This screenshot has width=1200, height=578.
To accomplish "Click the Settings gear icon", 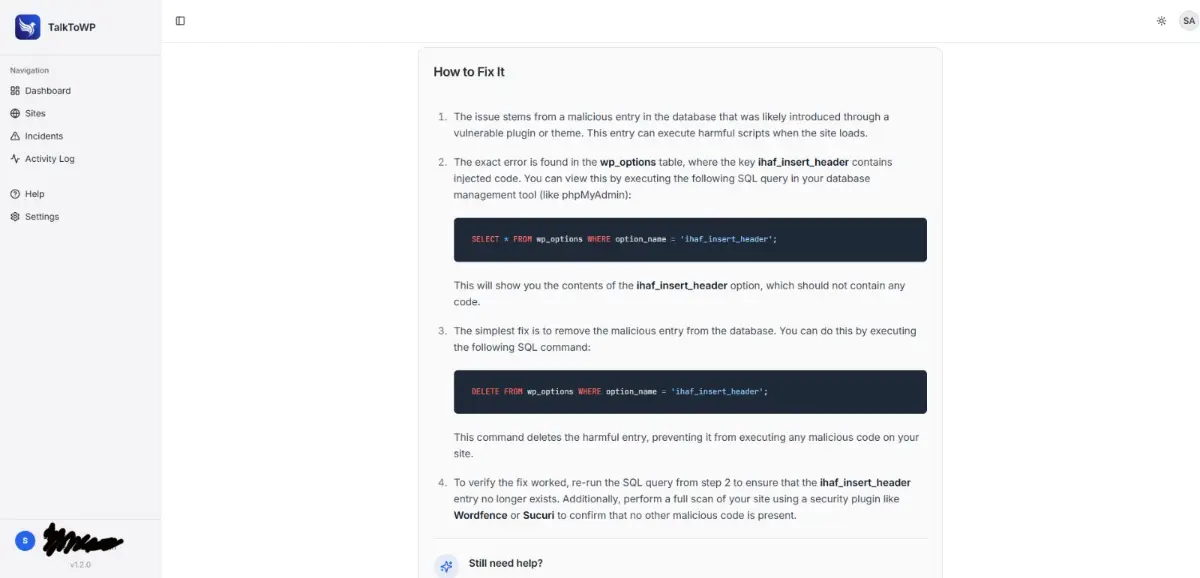I will [x=15, y=217].
